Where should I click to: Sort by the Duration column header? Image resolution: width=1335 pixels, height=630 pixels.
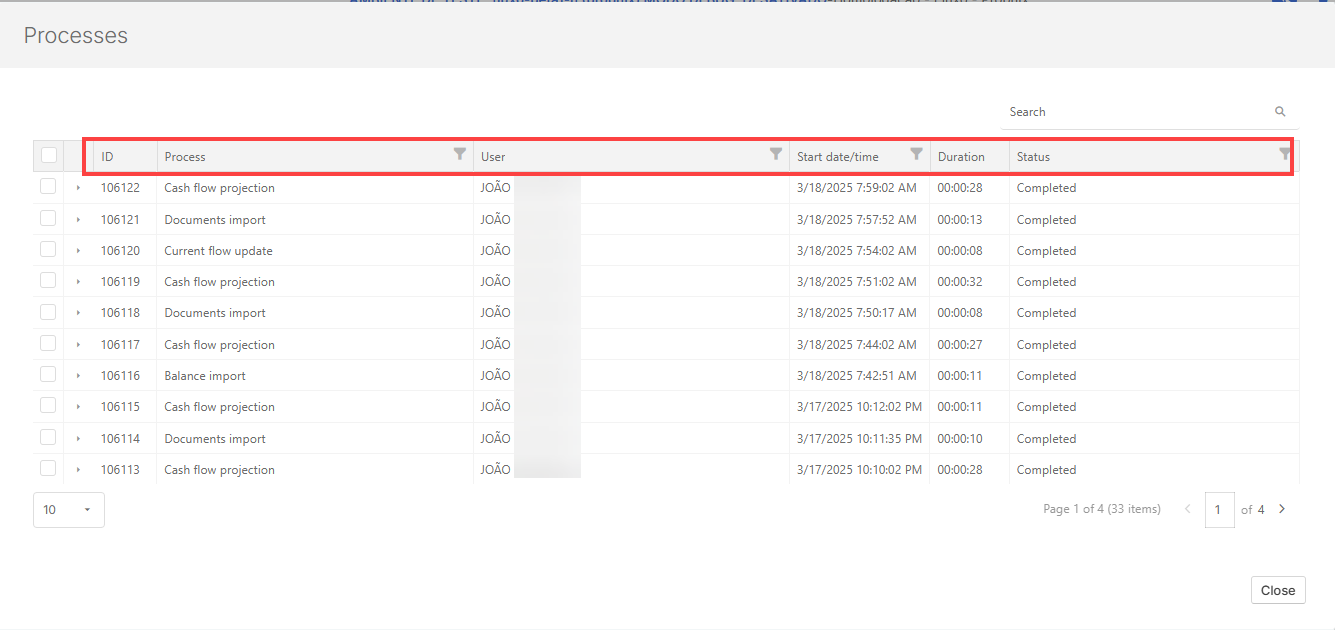(x=961, y=157)
